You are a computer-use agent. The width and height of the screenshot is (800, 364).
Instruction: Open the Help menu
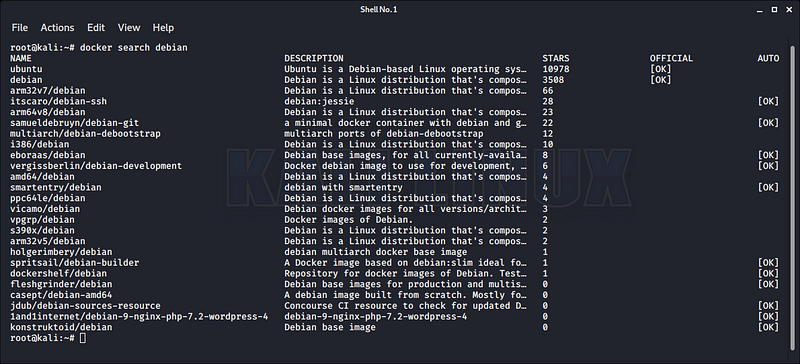point(163,28)
